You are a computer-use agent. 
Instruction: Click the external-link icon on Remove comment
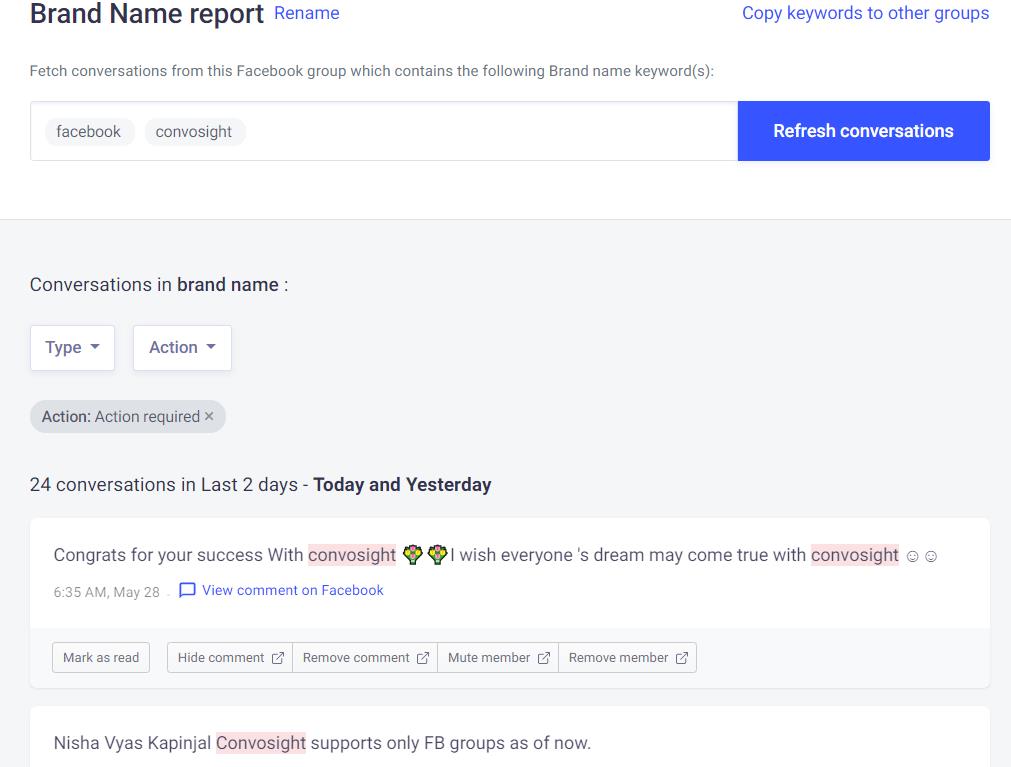pos(423,657)
